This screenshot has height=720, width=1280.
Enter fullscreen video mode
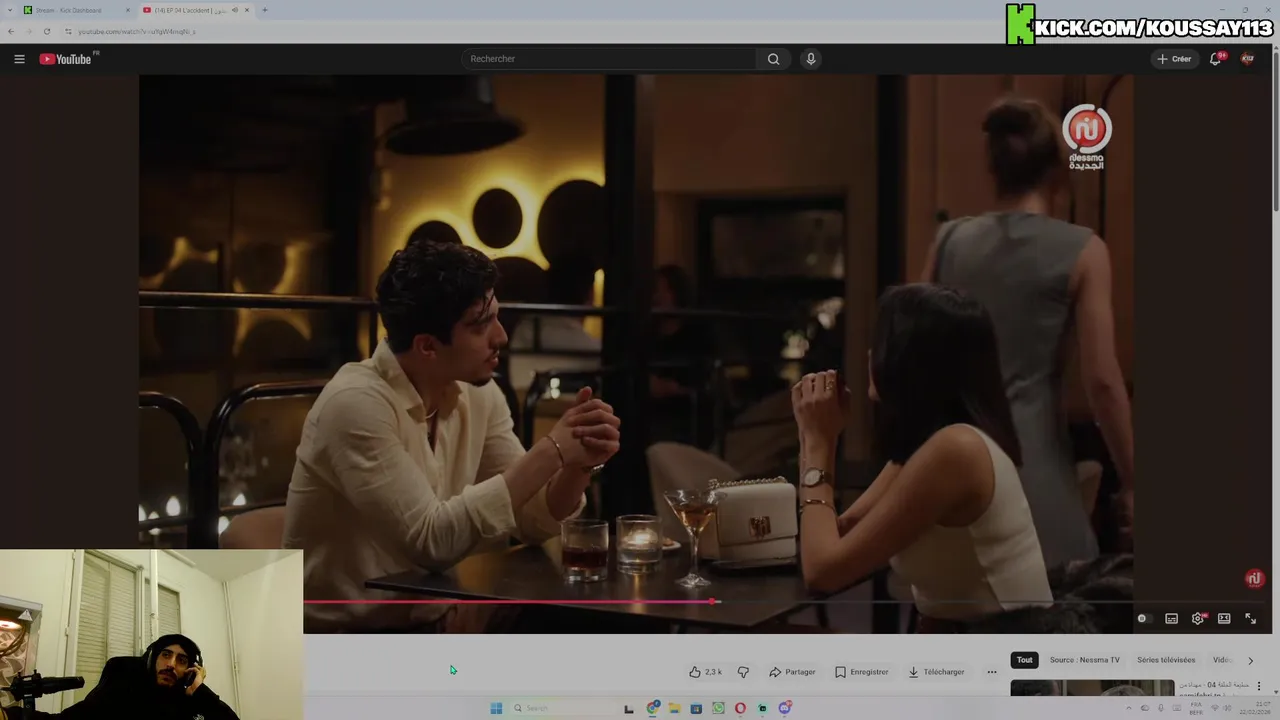click(x=1250, y=619)
